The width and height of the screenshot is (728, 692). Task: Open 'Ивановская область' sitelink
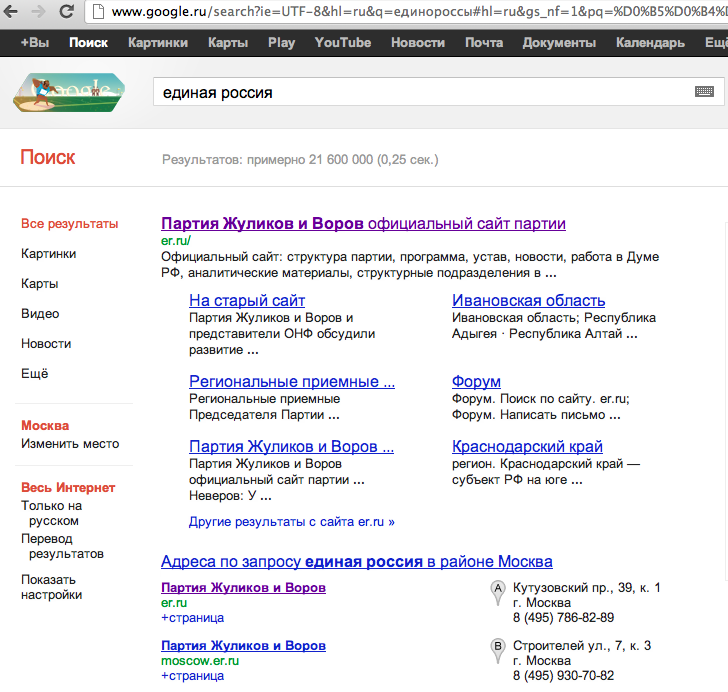528,300
